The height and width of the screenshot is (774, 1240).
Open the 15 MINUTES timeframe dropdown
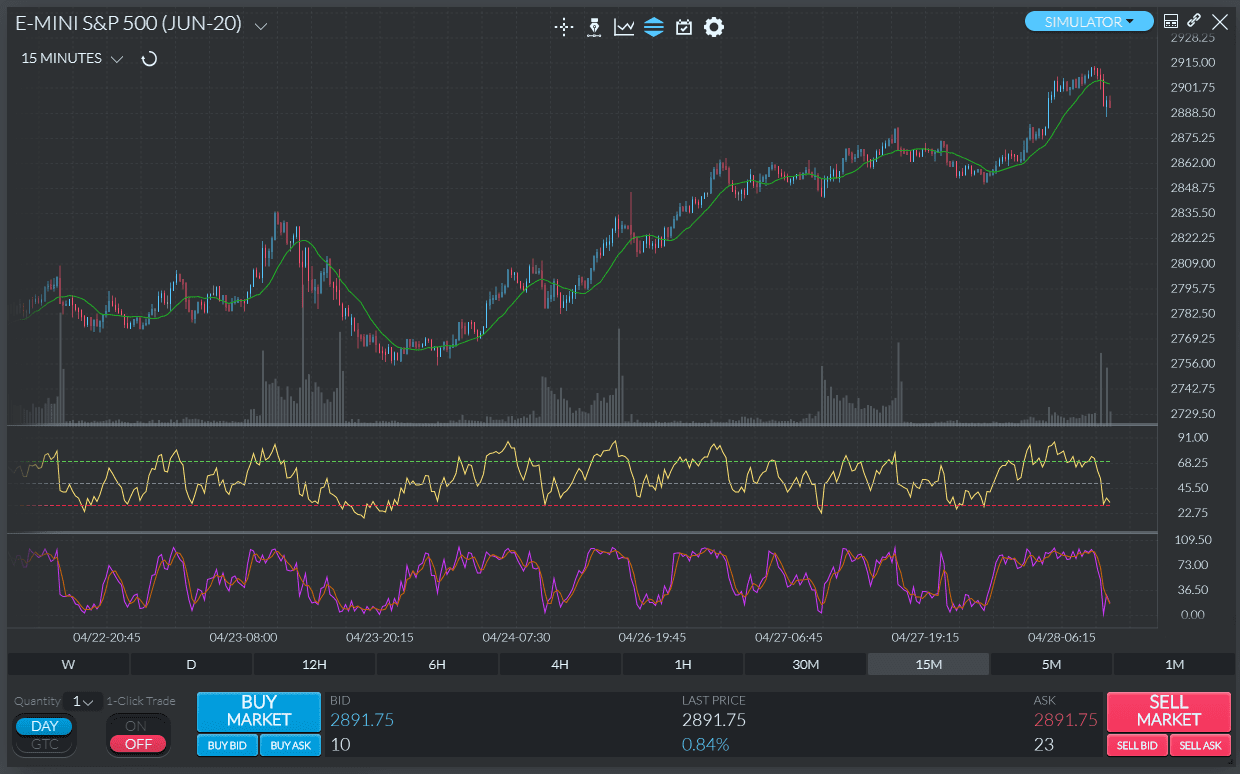70,58
